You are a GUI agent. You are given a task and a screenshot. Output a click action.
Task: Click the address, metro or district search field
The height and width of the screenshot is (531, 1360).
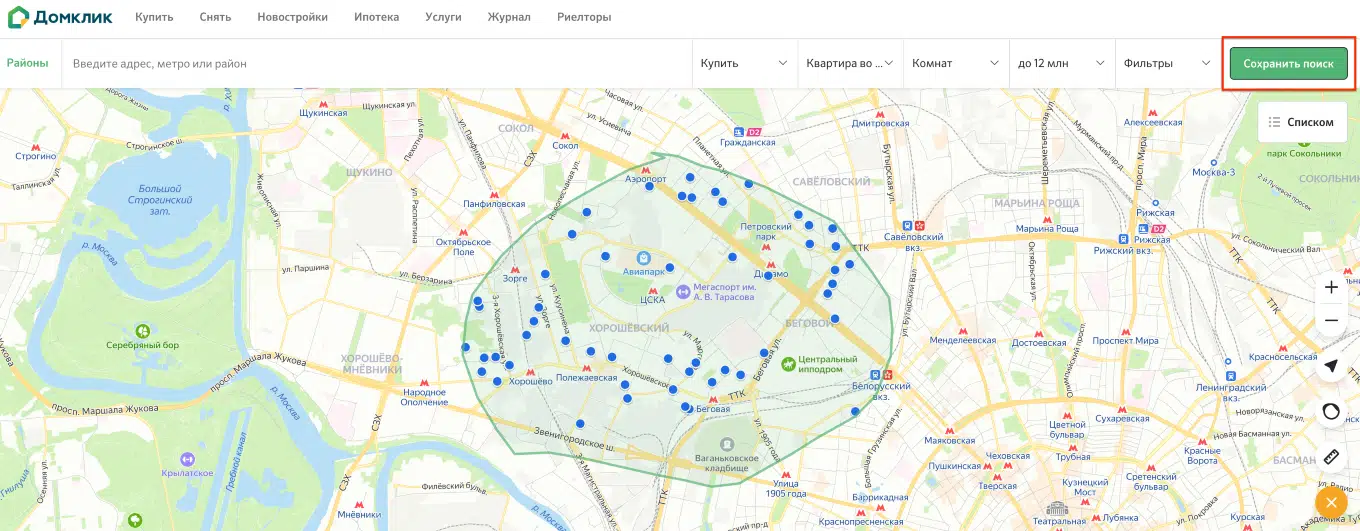coord(375,63)
